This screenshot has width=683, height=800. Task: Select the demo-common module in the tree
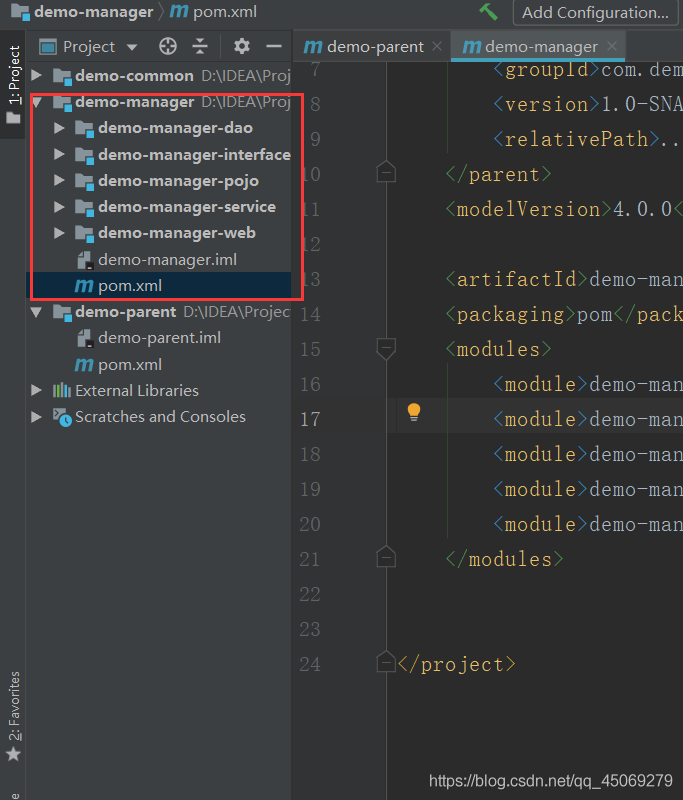134,76
